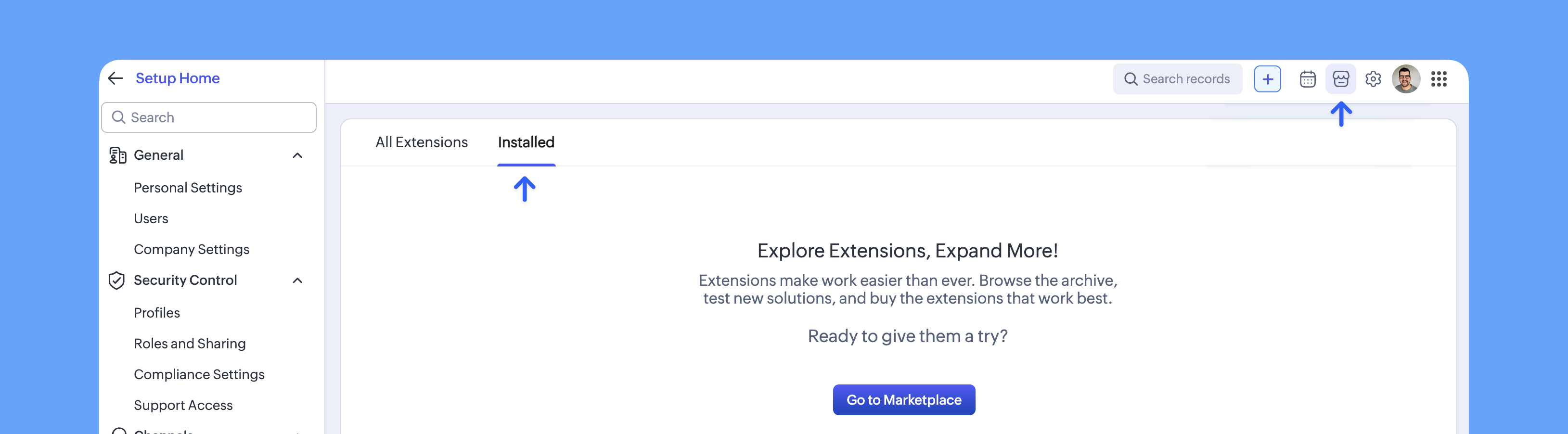This screenshot has width=1568, height=434.
Task: Open the settings gear icon
Action: (1373, 78)
